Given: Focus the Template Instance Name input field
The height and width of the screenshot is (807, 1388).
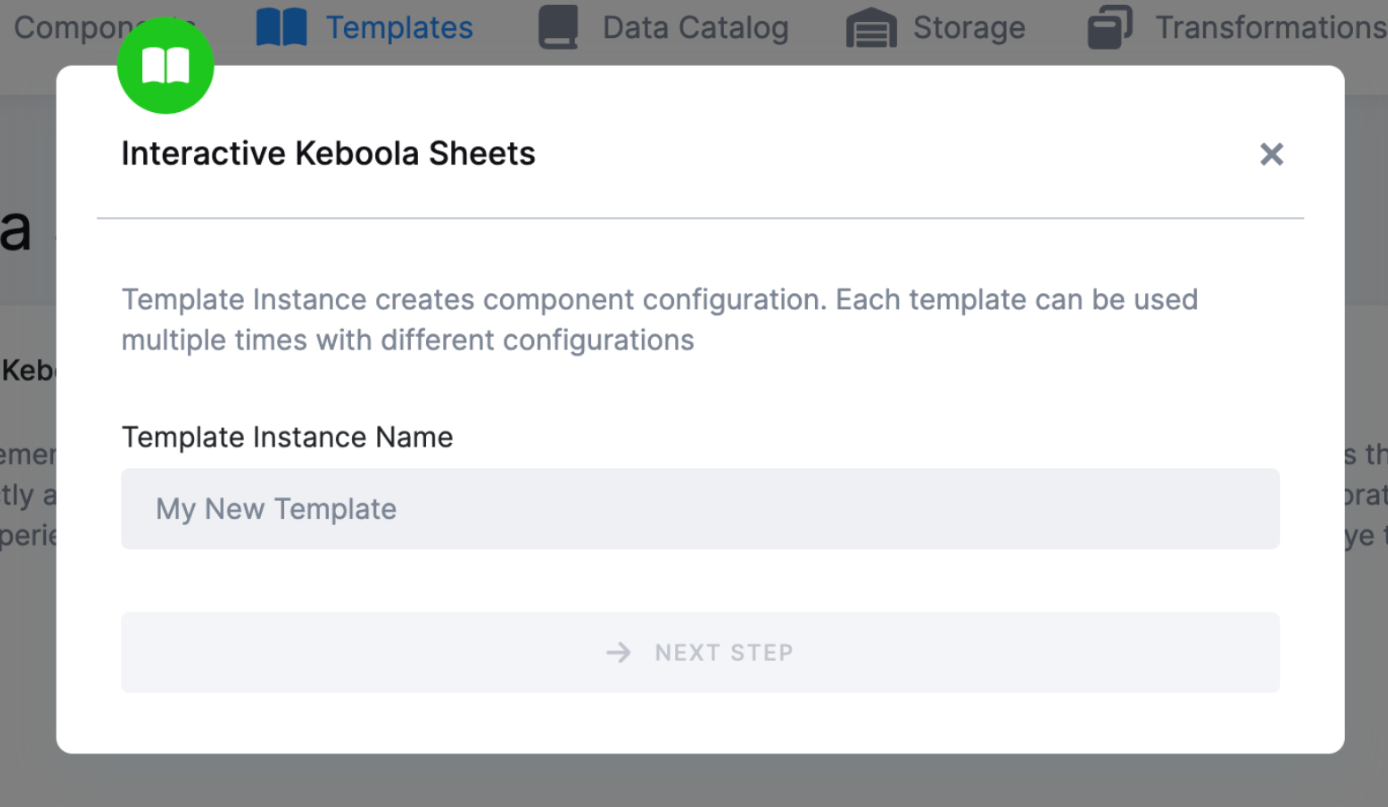Looking at the screenshot, I should 700,509.
